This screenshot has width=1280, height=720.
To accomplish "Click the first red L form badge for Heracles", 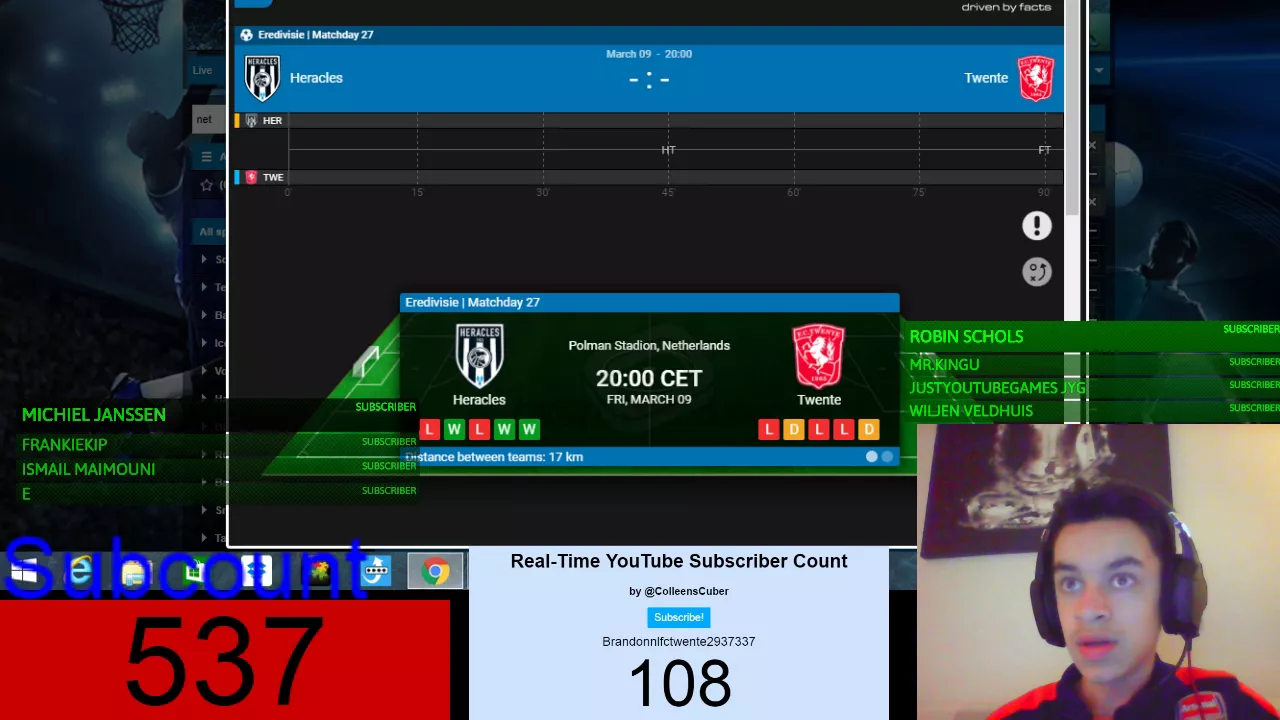I will [x=429, y=430].
